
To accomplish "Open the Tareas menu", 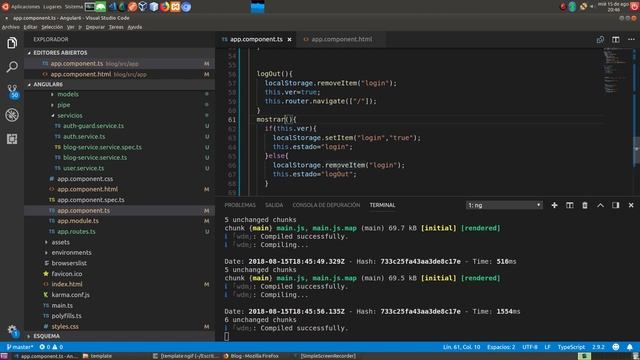I will coord(116,27).
